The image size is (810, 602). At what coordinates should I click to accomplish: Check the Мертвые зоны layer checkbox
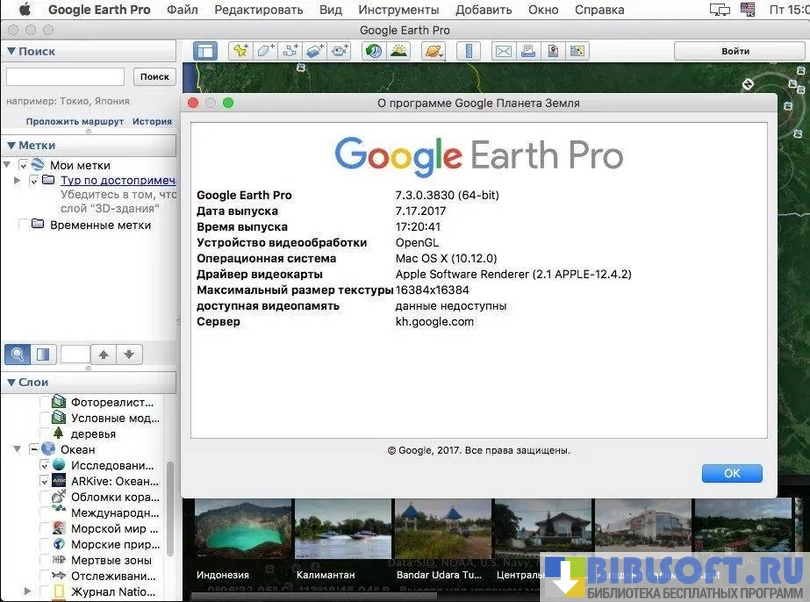coord(45,560)
